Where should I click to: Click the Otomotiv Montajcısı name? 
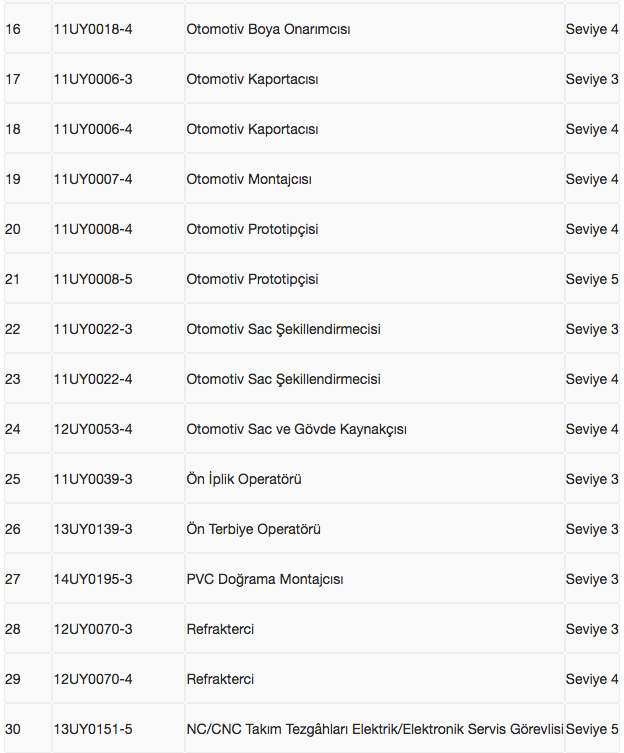[x=249, y=179]
